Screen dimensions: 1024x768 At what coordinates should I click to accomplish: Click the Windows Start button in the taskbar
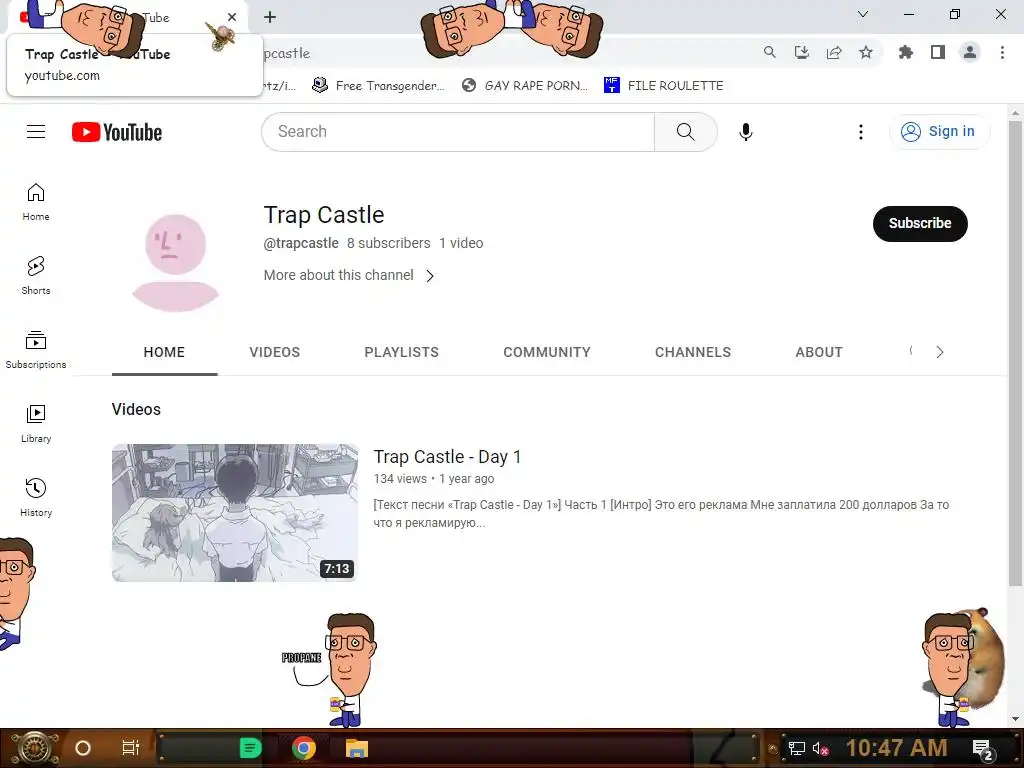tap(35, 748)
